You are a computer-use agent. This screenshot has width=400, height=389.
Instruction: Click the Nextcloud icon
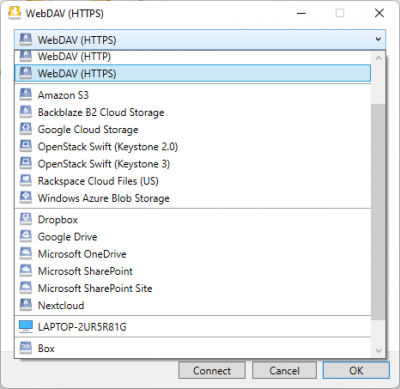click(x=26, y=305)
